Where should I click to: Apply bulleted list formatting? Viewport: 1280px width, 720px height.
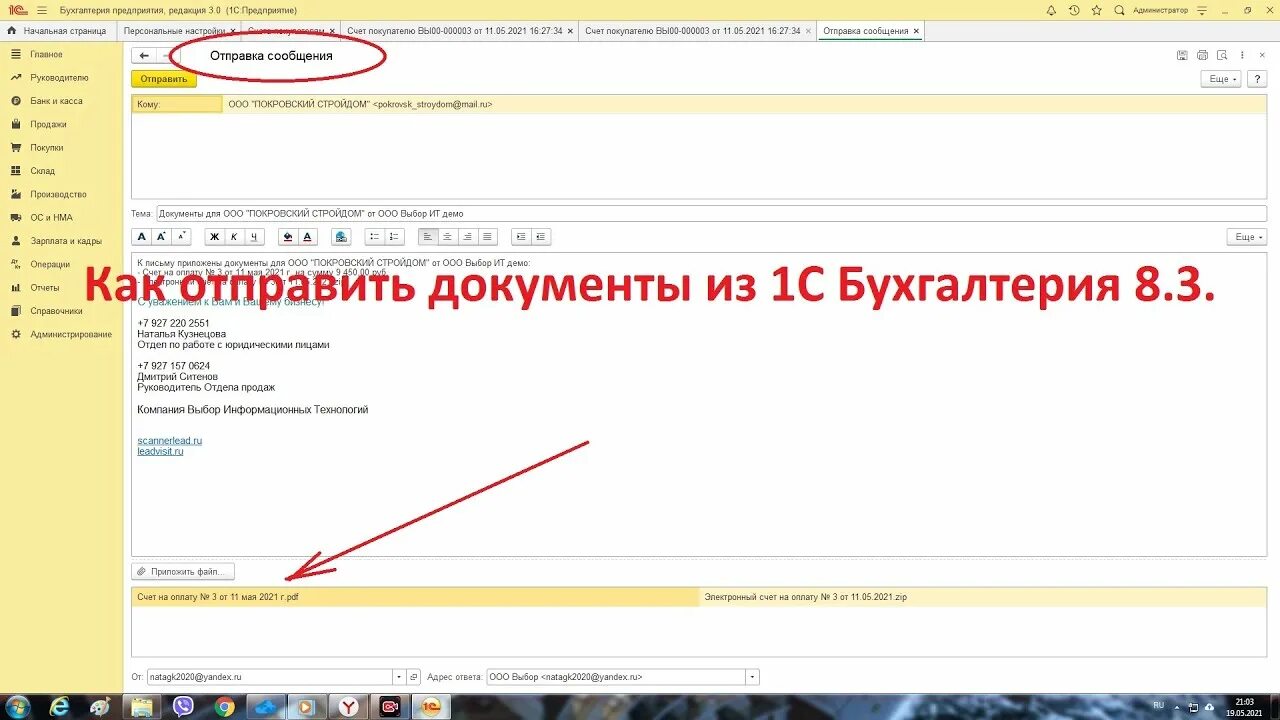tap(374, 237)
